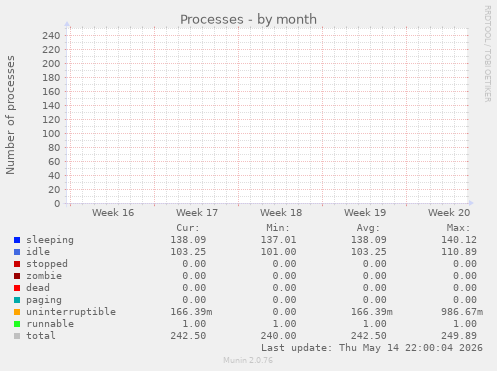
Task: Click the 'Week 18' axis label
Action: pyautogui.click(x=281, y=213)
